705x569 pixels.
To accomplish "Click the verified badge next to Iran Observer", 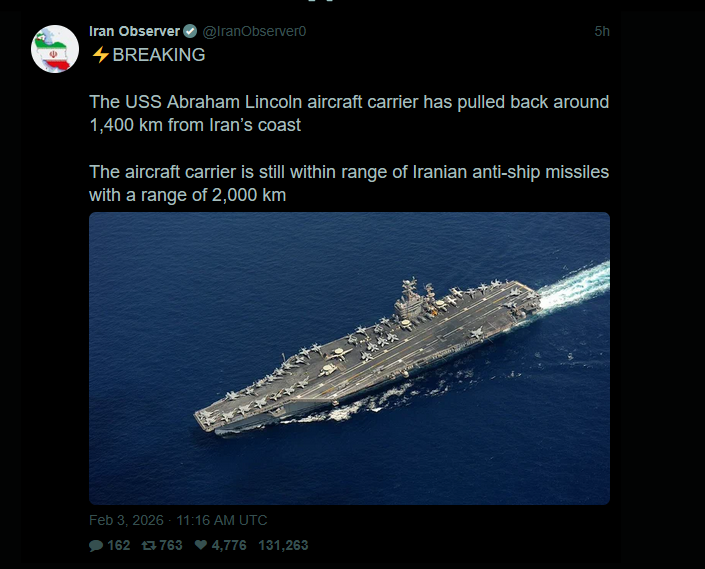I will point(190,31).
